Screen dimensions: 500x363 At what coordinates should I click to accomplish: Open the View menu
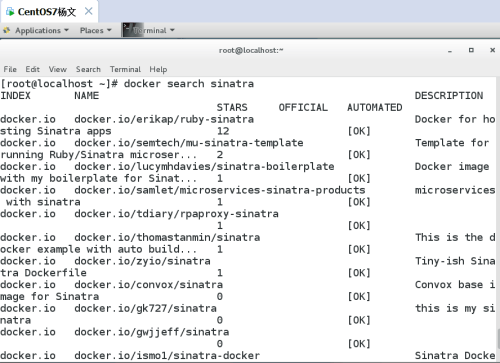click(x=58, y=69)
